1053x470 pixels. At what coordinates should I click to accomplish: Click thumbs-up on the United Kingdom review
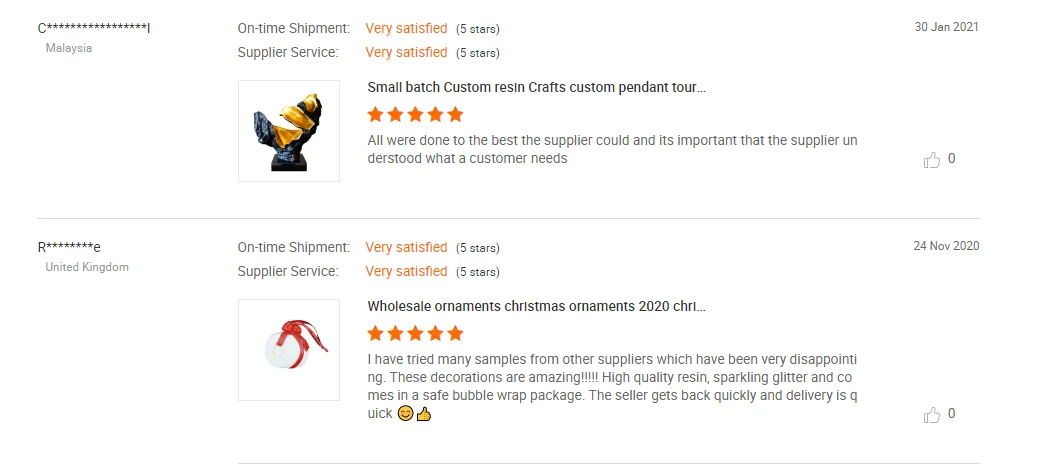(x=932, y=414)
